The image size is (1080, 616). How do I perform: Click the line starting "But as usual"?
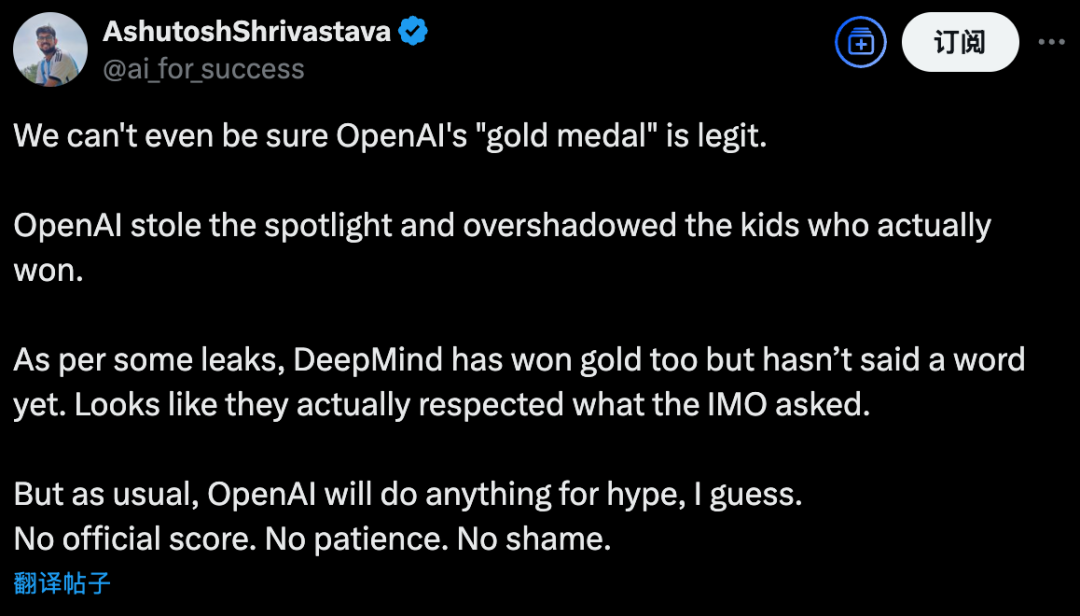pyautogui.click(x=407, y=495)
